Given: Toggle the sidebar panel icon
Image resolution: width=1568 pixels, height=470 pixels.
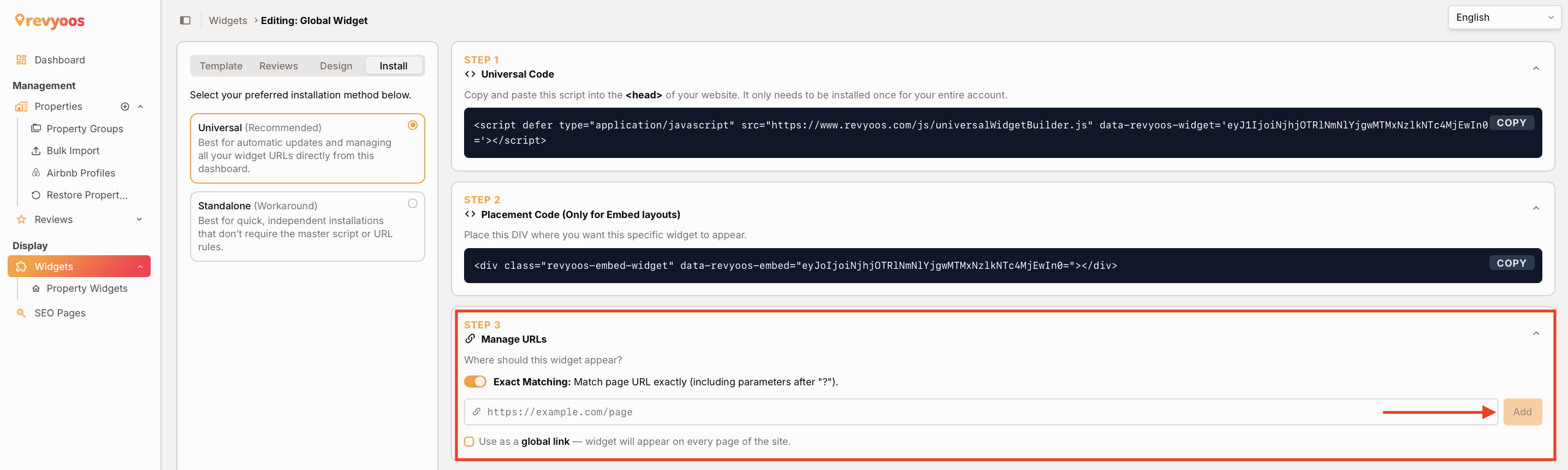Looking at the screenshot, I should pyautogui.click(x=185, y=21).
